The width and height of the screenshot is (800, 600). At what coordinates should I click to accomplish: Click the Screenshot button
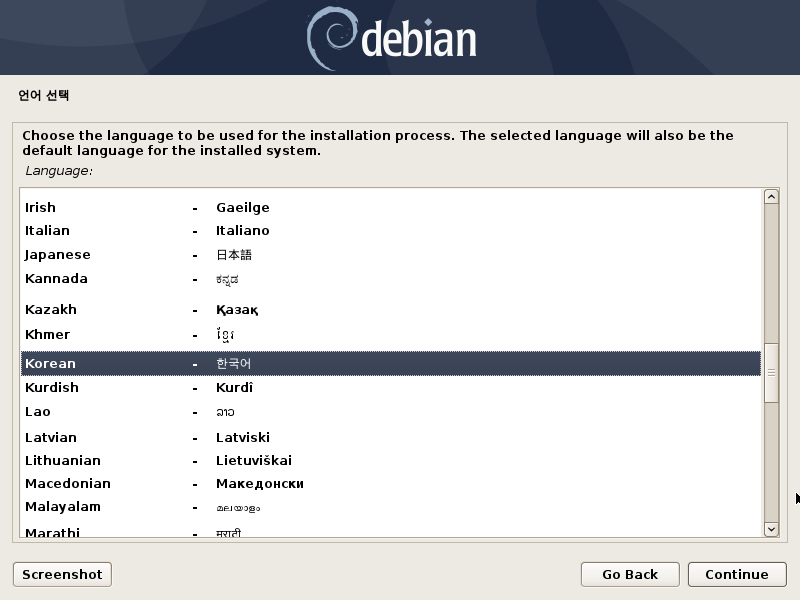click(x=62, y=574)
